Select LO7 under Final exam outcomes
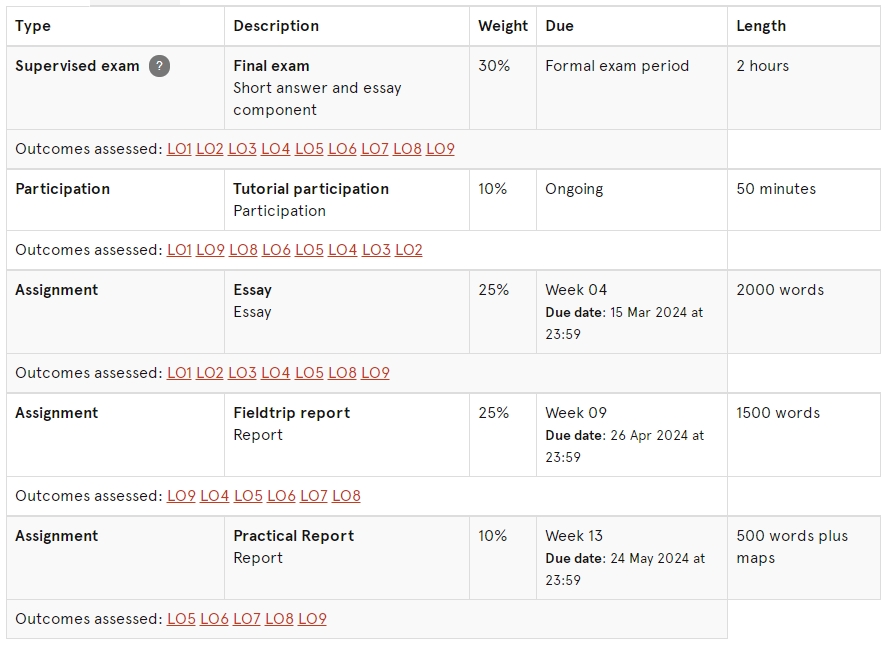This screenshot has width=885, height=645. (x=375, y=149)
